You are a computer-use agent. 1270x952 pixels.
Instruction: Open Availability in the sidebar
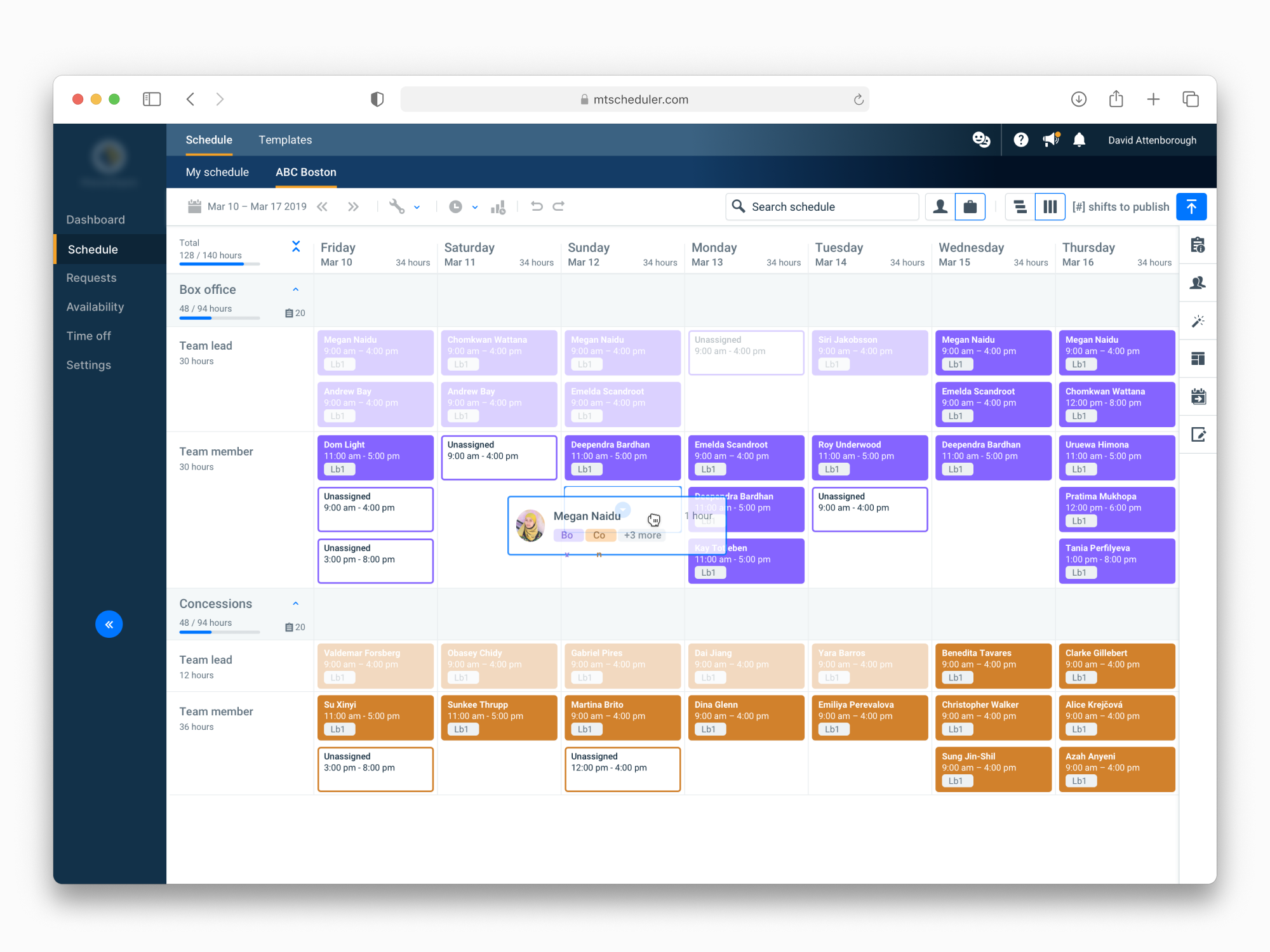pyautogui.click(x=95, y=307)
